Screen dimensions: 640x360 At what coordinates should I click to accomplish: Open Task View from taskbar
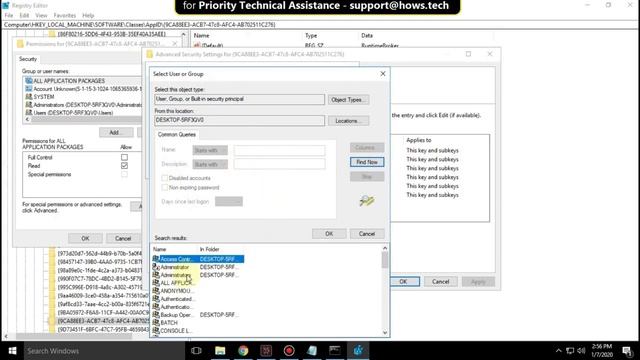196,351
